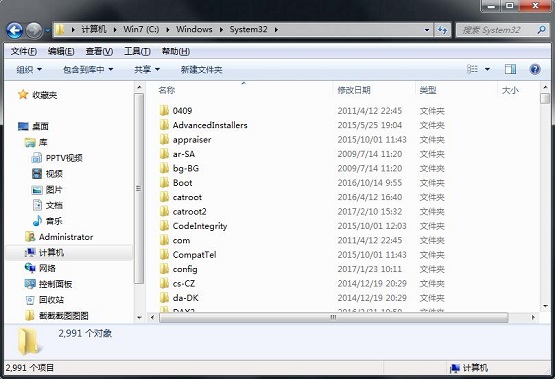This screenshot has width=555, height=379.
Task: Open the recent locations dropdown beside Forward
Action: point(47,30)
